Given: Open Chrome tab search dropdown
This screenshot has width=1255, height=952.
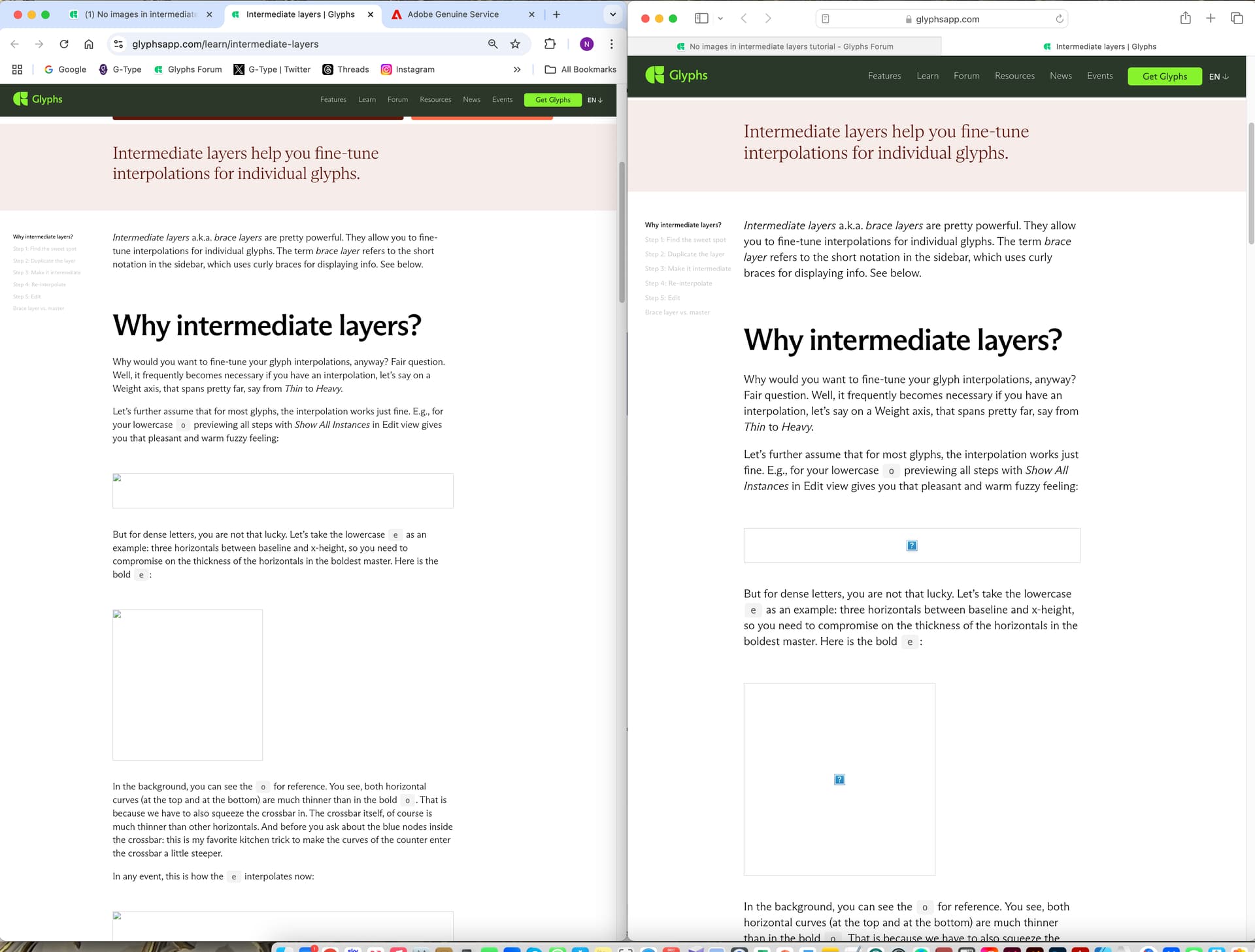Looking at the screenshot, I should 612,14.
